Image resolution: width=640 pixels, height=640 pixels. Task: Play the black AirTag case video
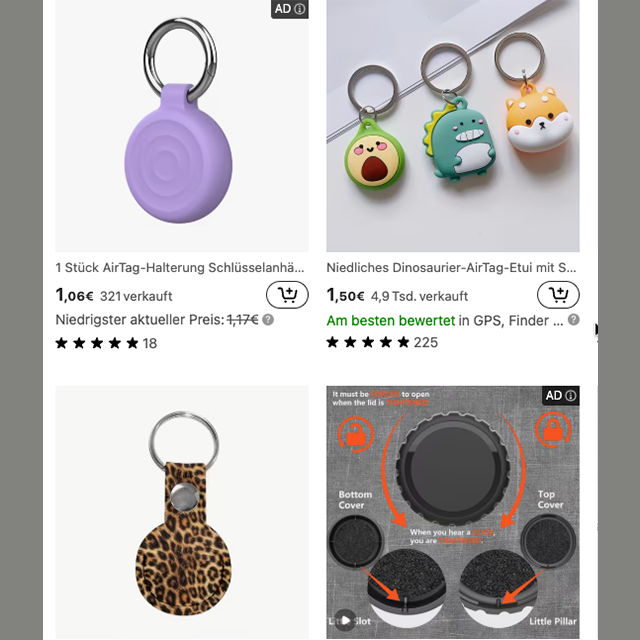click(345, 620)
